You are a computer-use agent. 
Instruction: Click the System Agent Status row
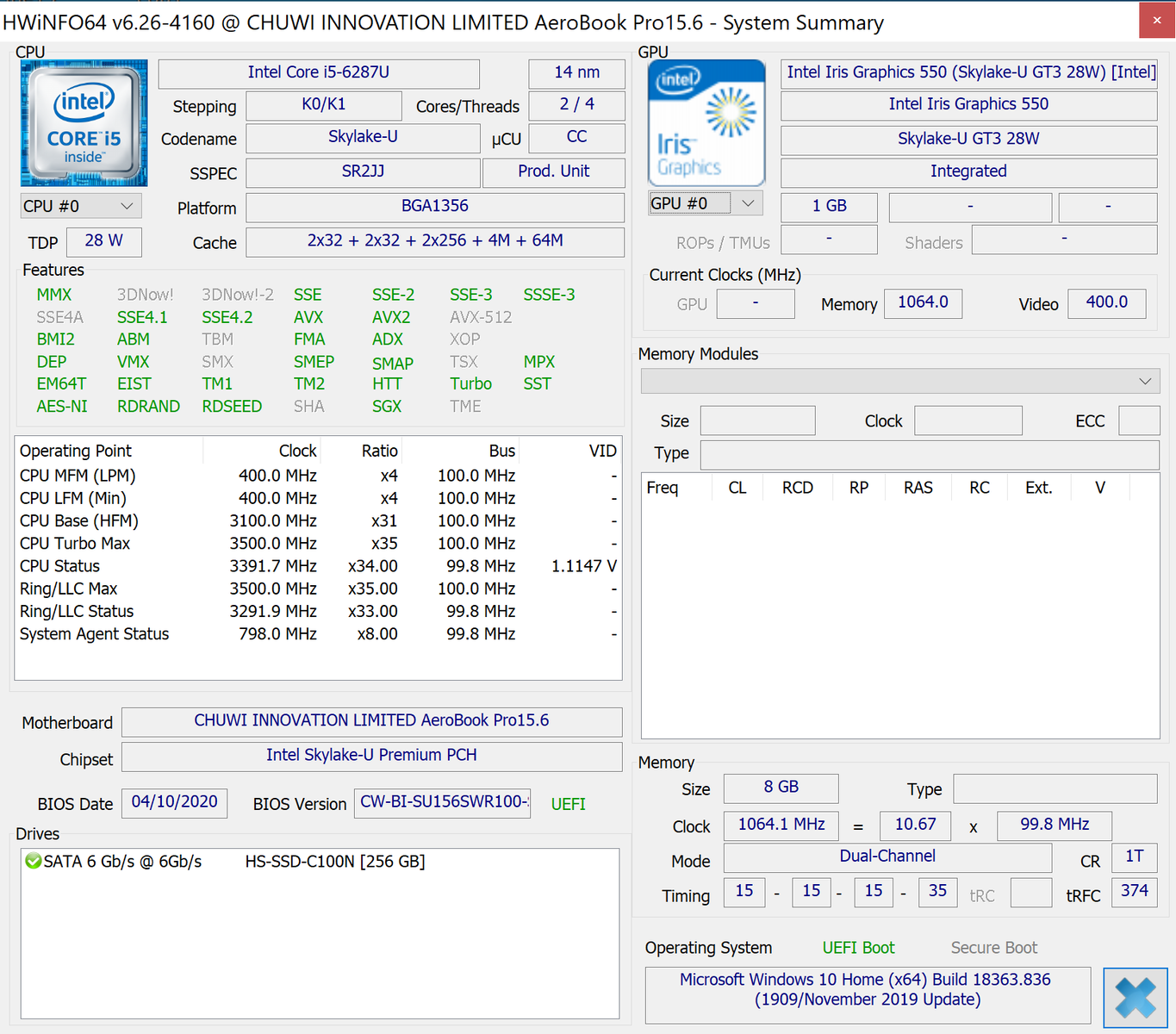click(x=318, y=634)
